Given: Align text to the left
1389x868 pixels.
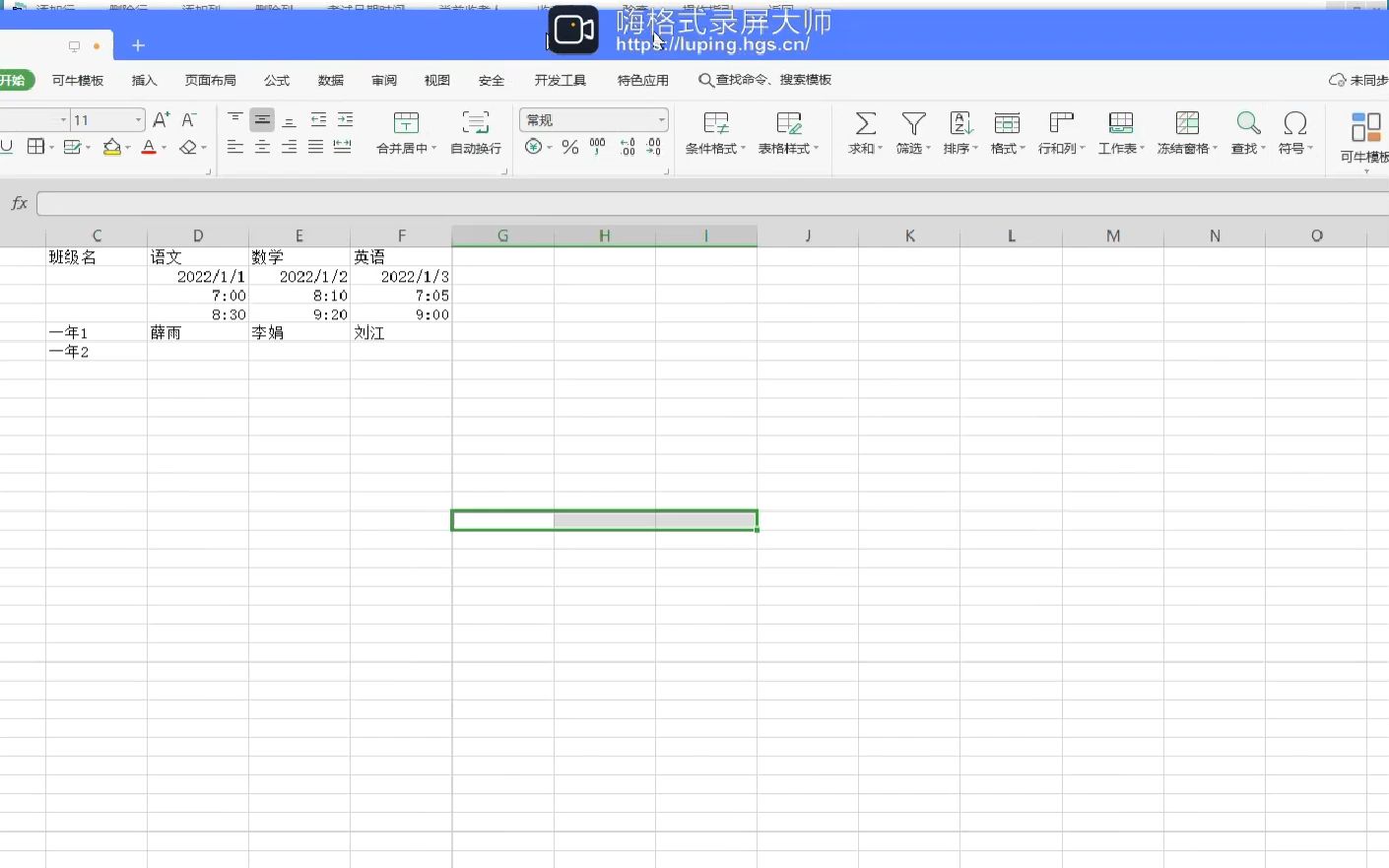Looking at the screenshot, I should [x=235, y=147].
